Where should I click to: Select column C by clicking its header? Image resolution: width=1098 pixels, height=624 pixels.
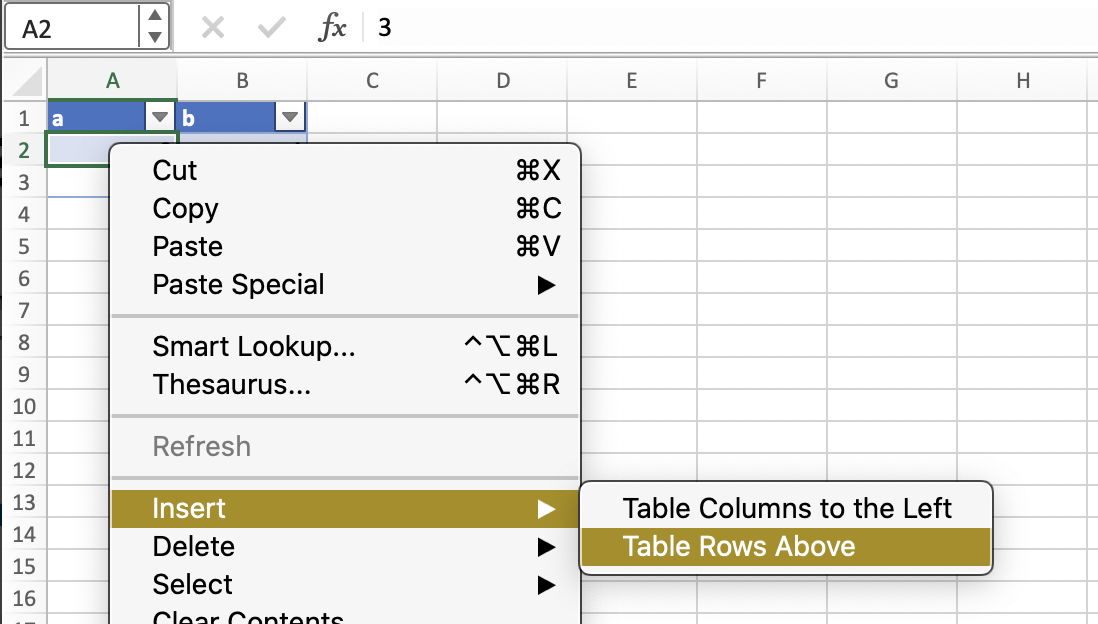(372, 80)
